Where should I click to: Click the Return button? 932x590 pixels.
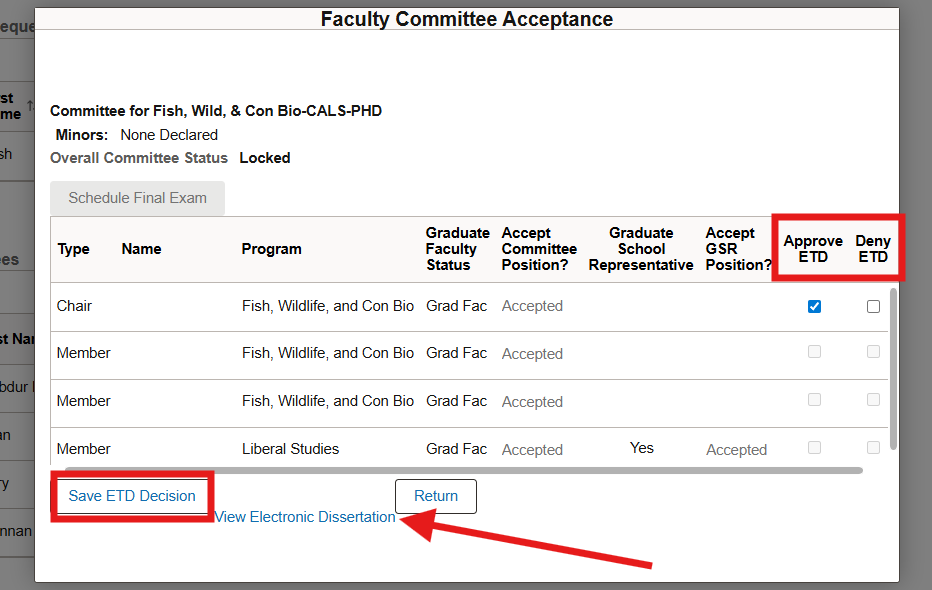(x=435, y=496)
